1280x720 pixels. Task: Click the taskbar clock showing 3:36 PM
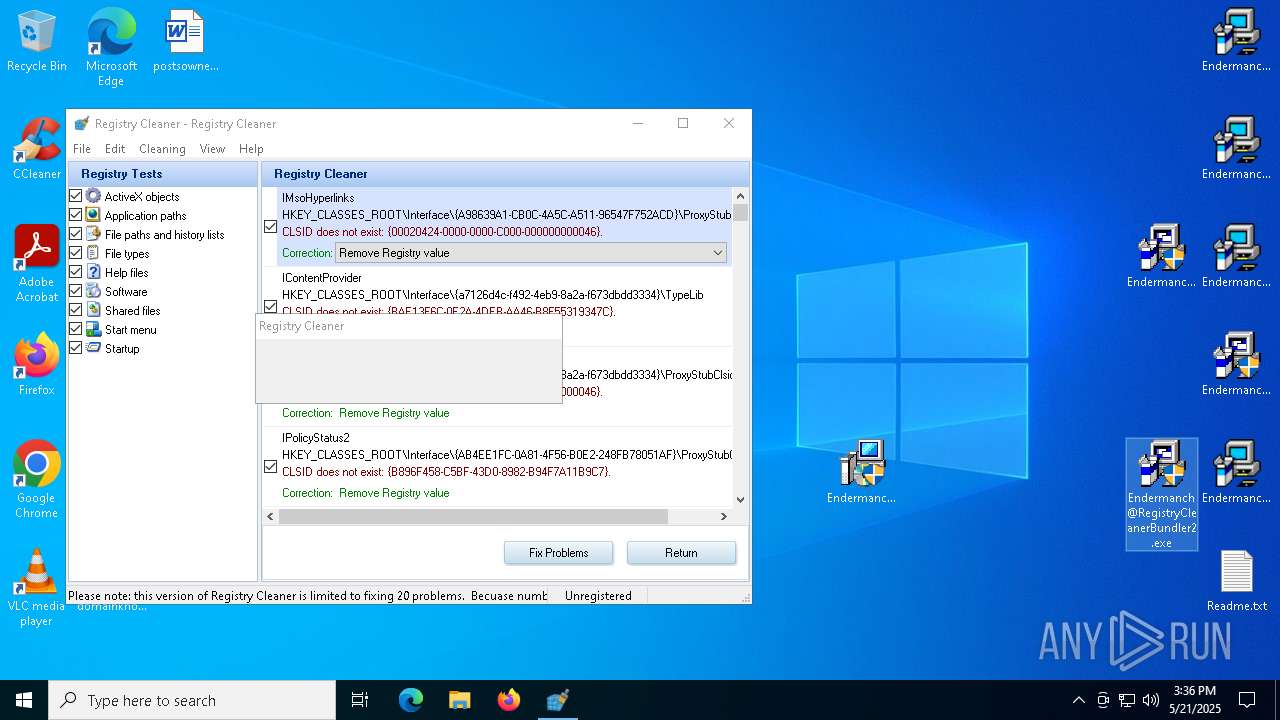click(1194, 700)
